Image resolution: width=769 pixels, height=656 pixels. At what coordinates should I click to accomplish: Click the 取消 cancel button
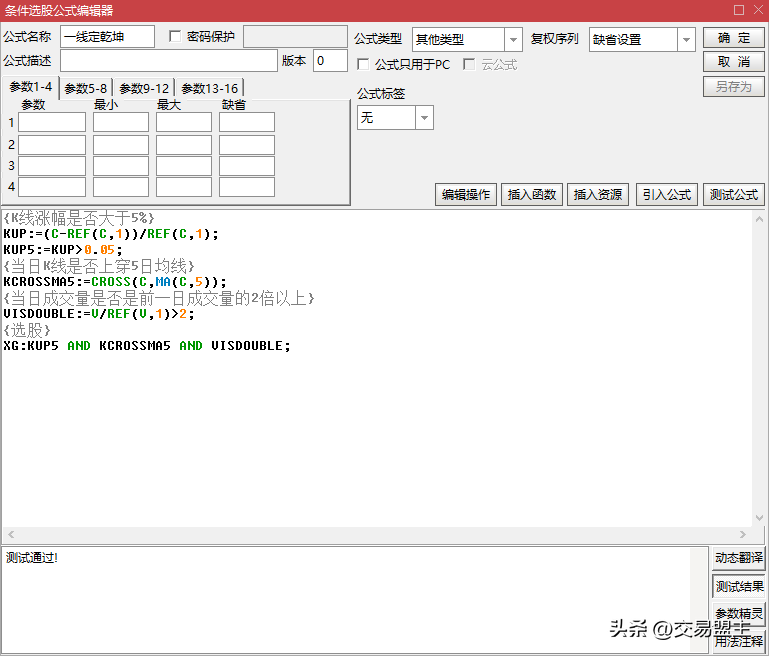tap(733, 62)
